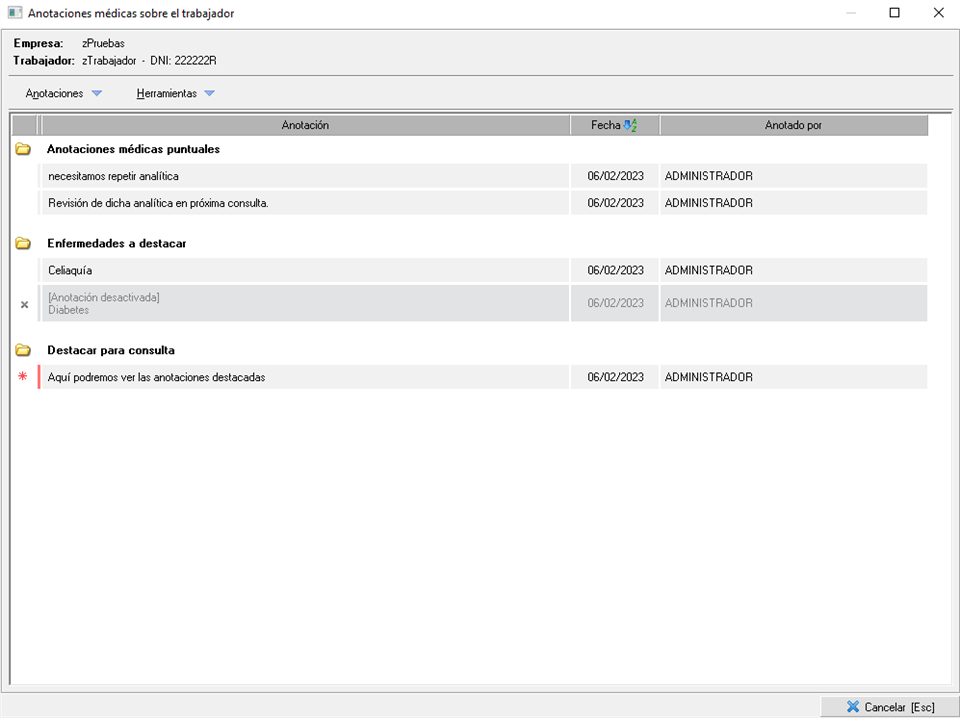Open the Anotaciones dropdown menu
This screenshot has height=718, width=960.
click(x=63, y=94)
